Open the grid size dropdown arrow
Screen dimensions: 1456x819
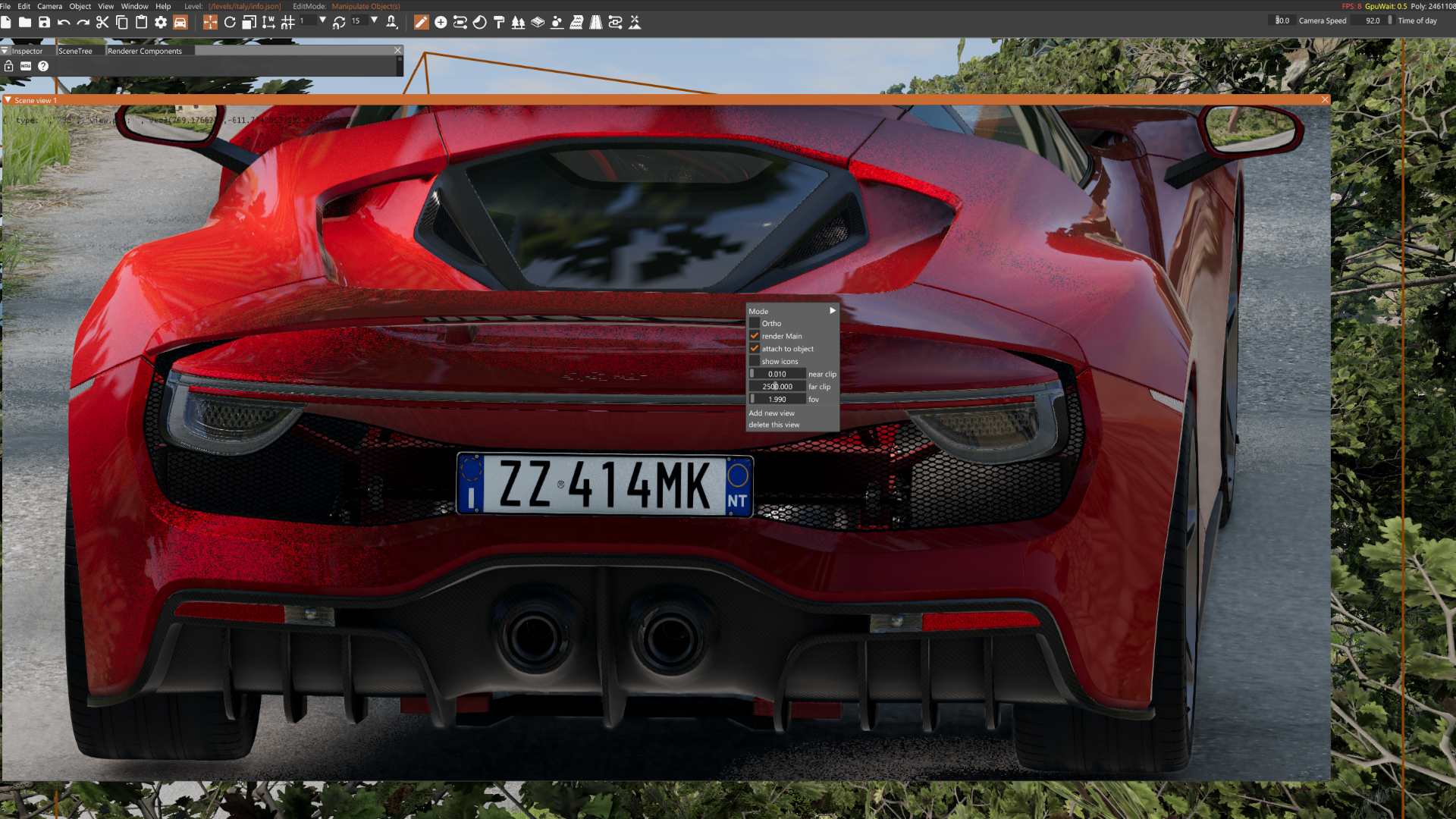click(x=323, y=20)
